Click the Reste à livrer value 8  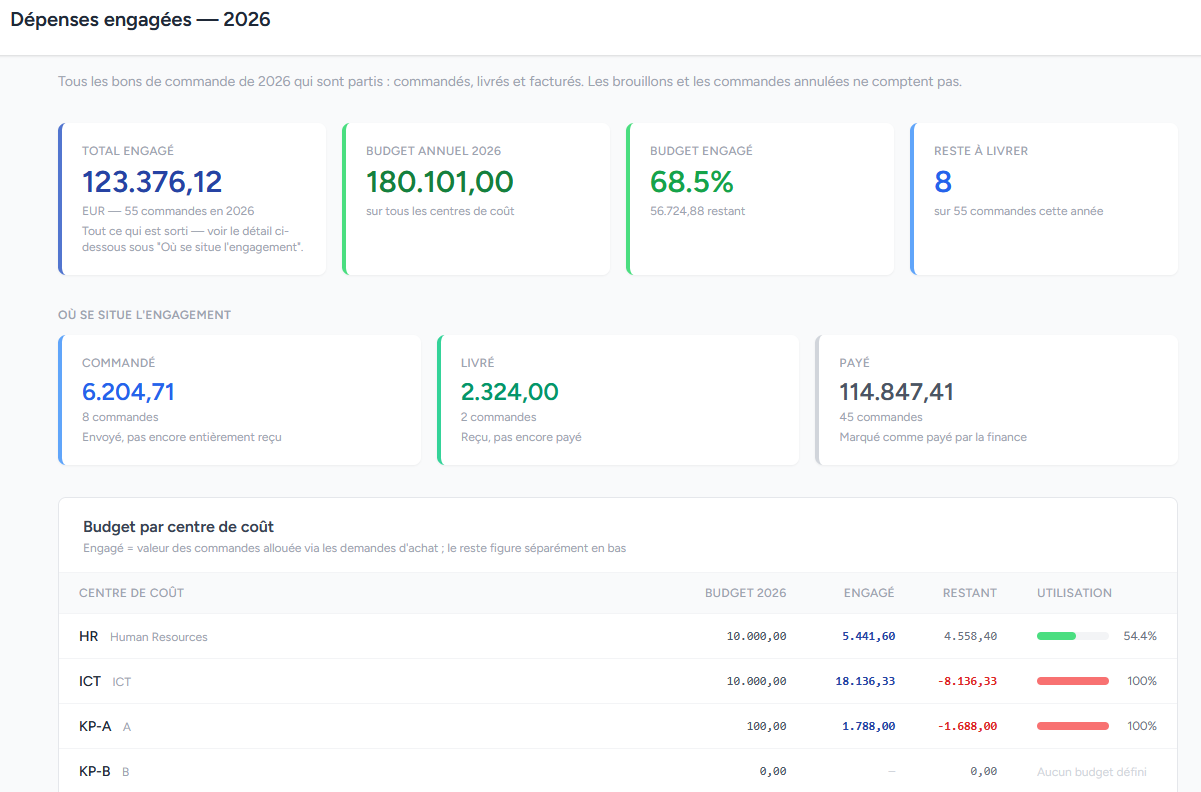pos(943,182)
